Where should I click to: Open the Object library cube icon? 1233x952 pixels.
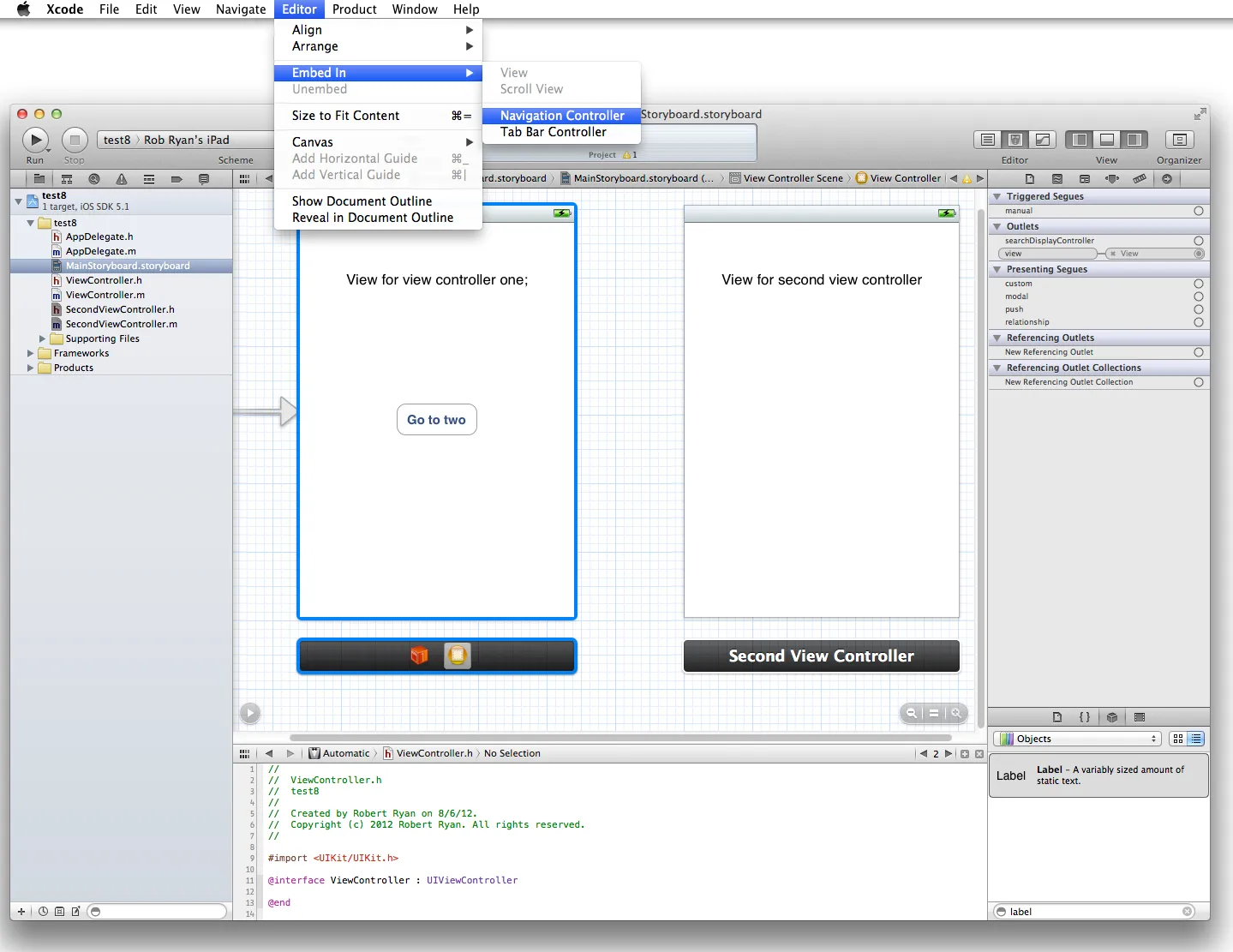click(x=1112, y=717)
